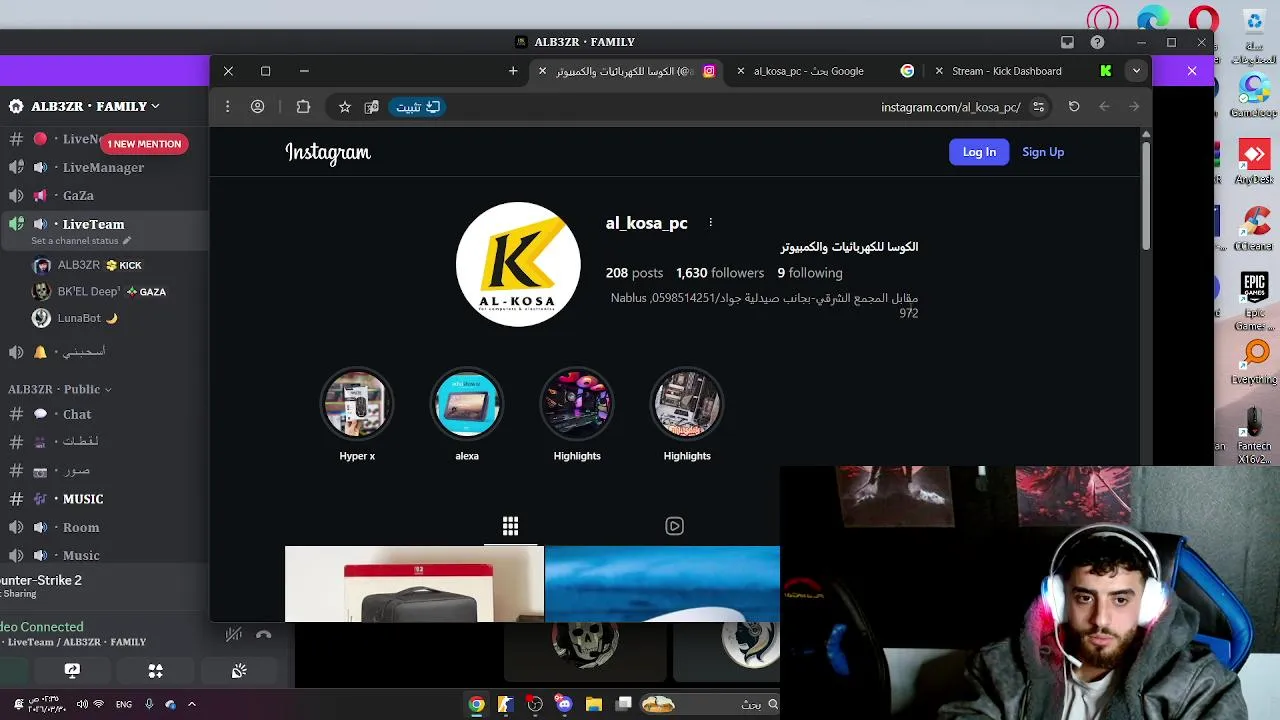This screenshot has width=1280, height=720.
Task: Click the translate page icon in address bar
Action: [x=372, y=107]
